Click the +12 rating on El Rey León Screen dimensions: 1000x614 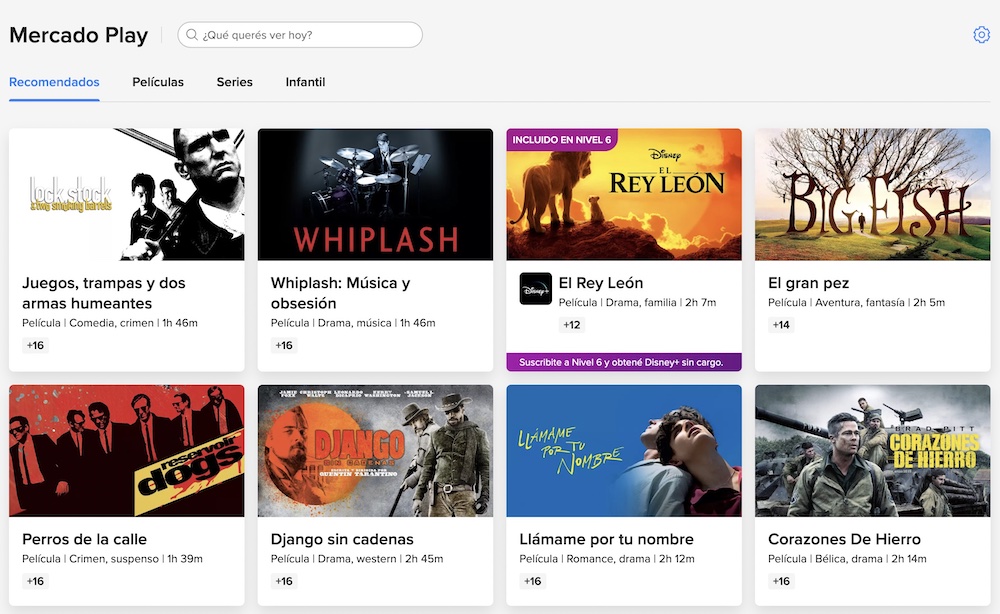coord(572,325)
